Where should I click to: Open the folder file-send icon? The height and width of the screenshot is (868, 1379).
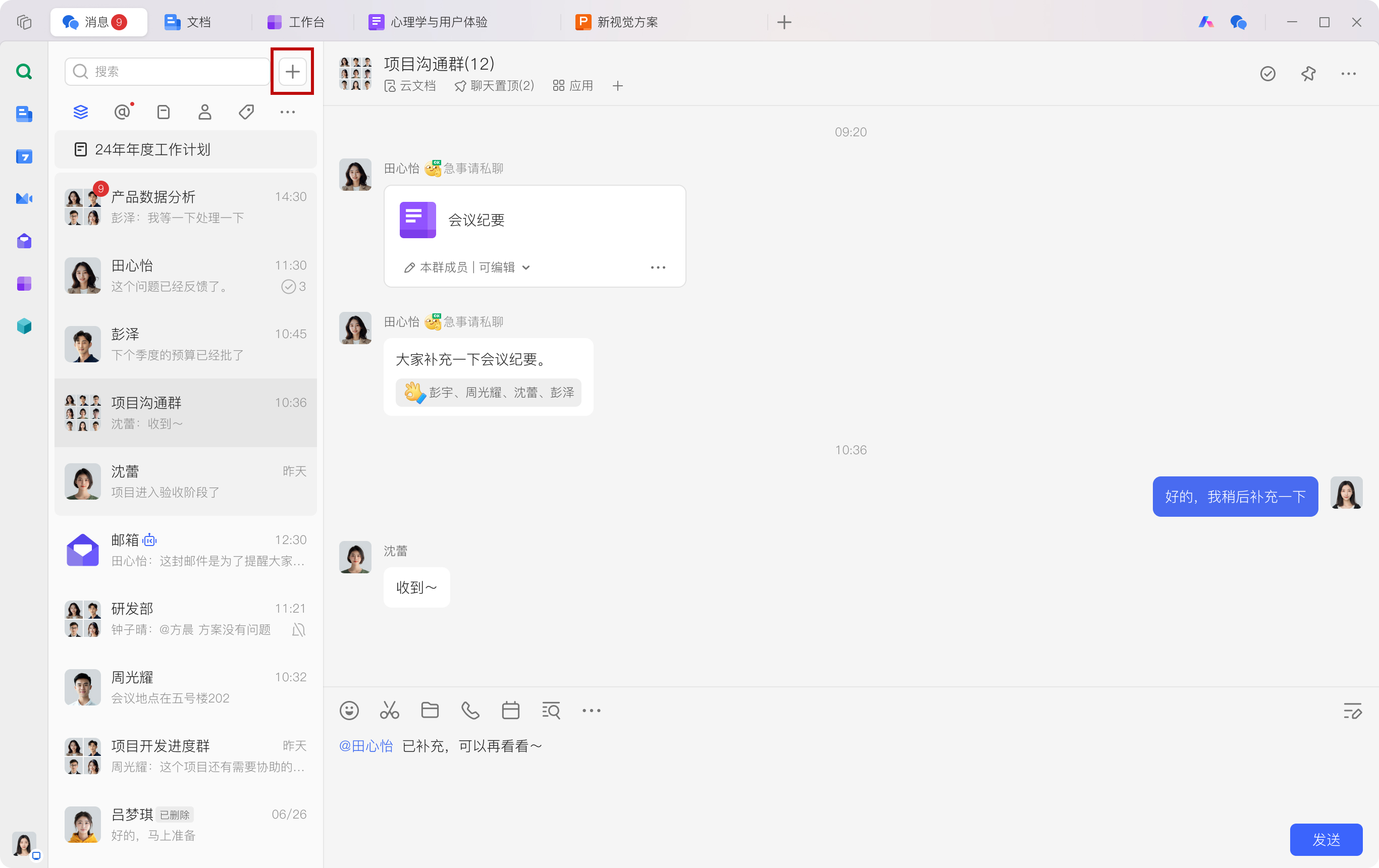[x=430, y=711]
